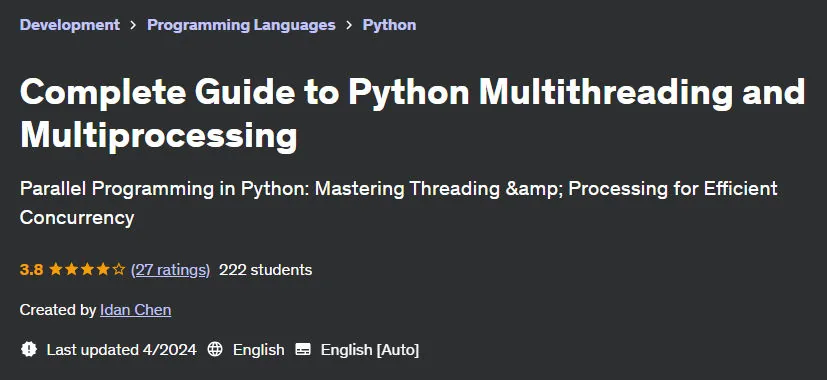Click the Created by label
The height and width of the screenshot is (380, 827).
click(x=58, y=310)
